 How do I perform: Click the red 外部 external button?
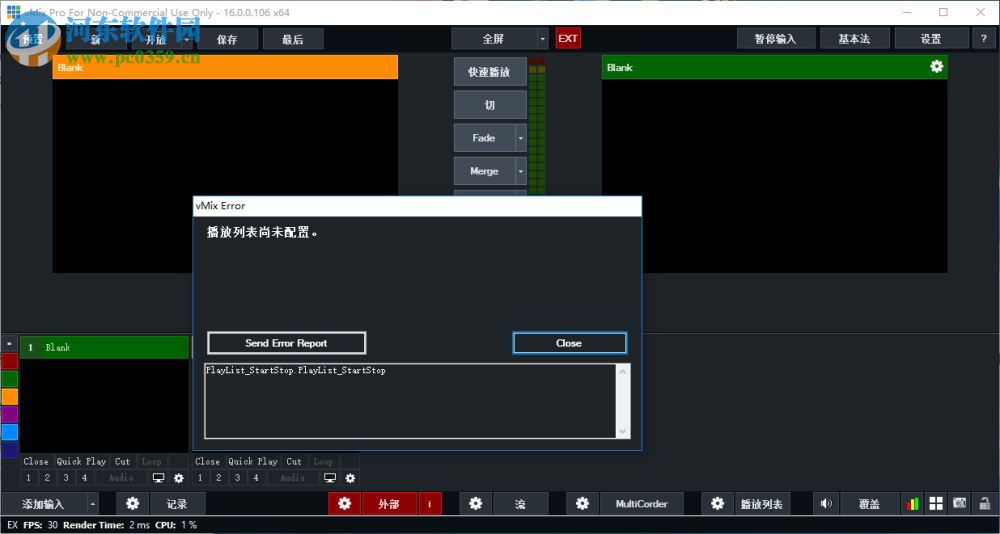pos(389,503)
